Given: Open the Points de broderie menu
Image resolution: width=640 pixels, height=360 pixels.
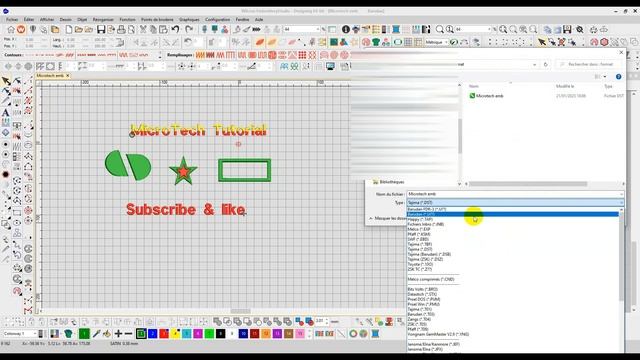Looking at the screenshot, I should pos(157,20).
